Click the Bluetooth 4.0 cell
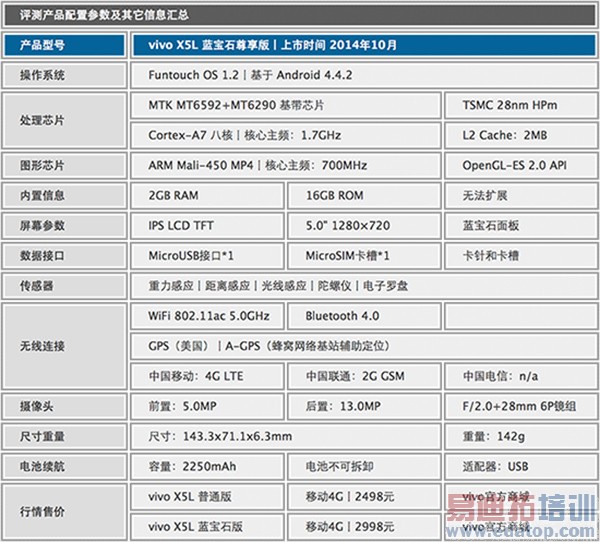 coord(364,316)
